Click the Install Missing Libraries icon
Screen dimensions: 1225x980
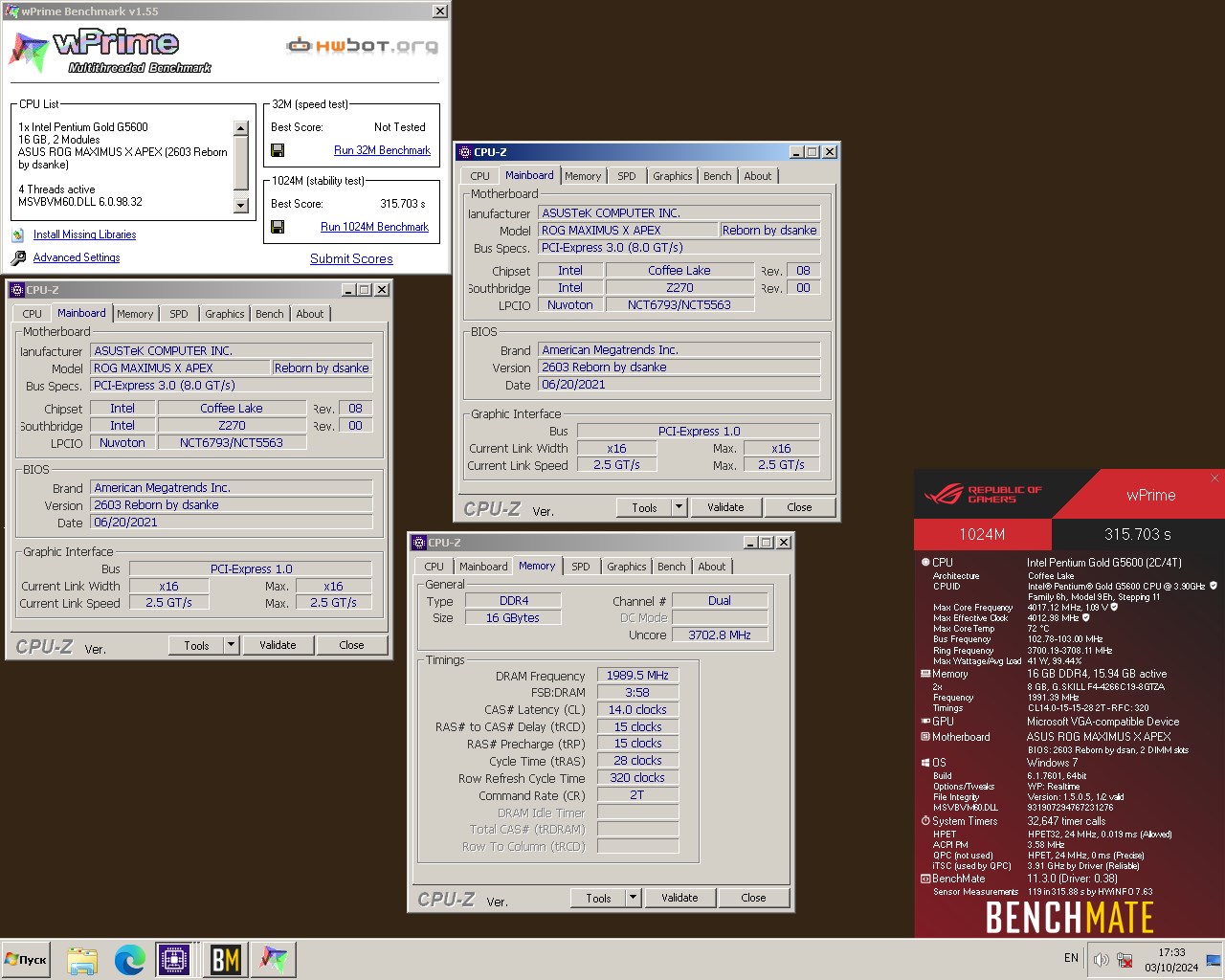18,234
